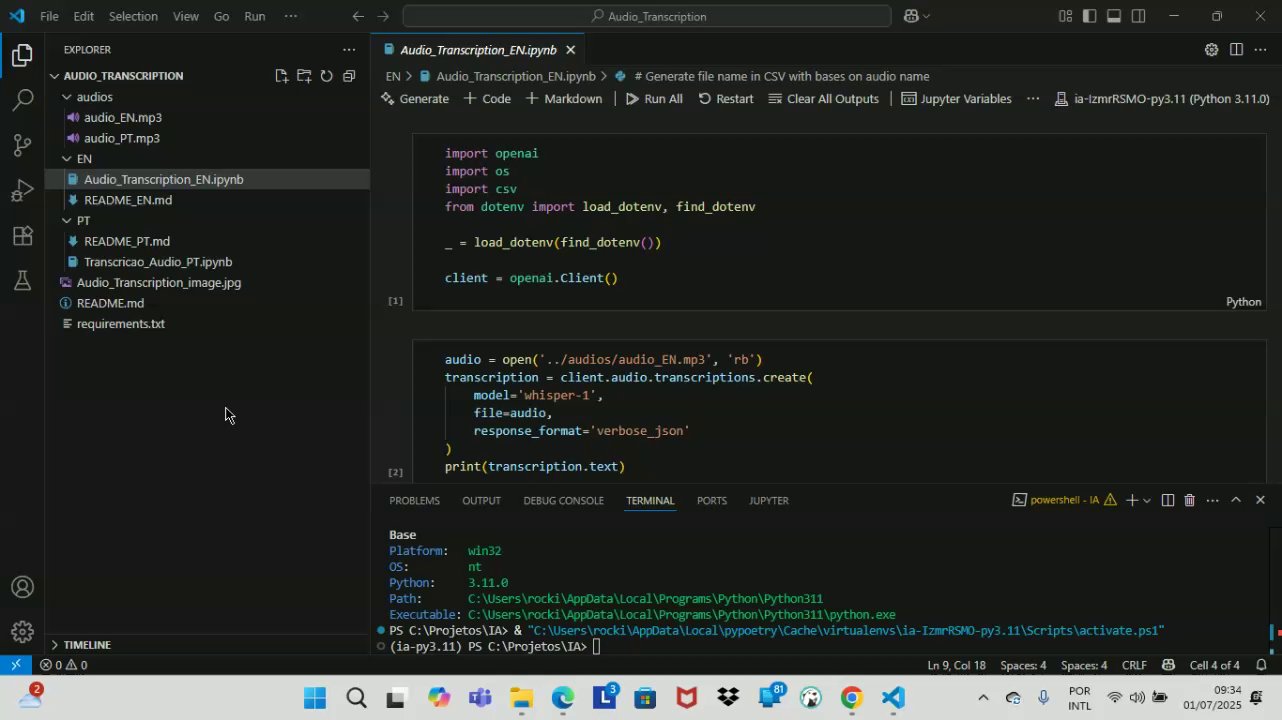Open the new terminal launch profile dropdown
Viewport: 1282px width, 720px height.
point(1147,500)
